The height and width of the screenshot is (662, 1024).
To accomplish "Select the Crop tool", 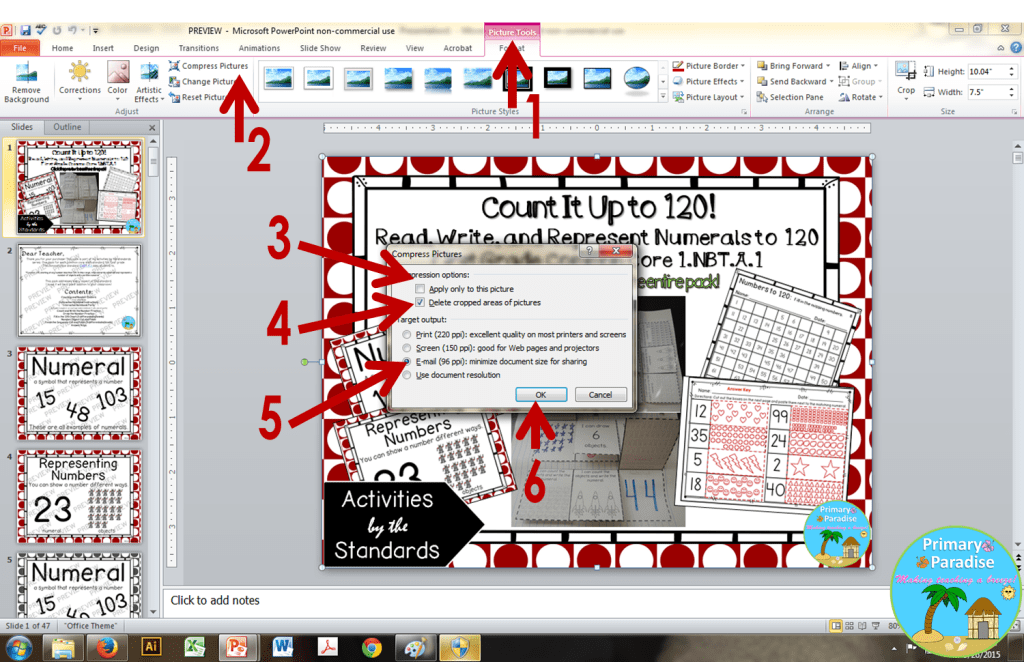I will coord(906,78).
